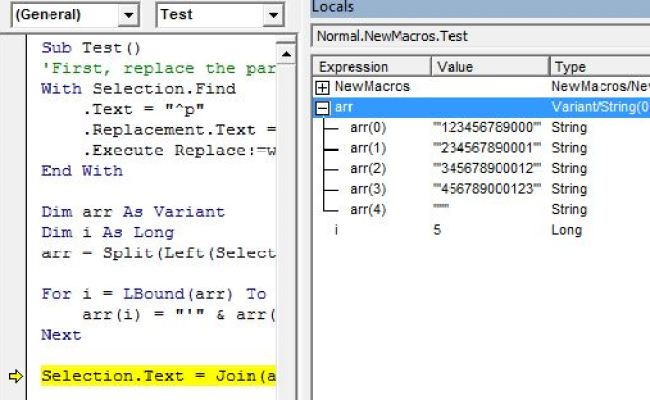Click the empty-string value of arr(4)
Image resolution: width=650 pixels, height=400 pixels.
[x=441, y=206]
